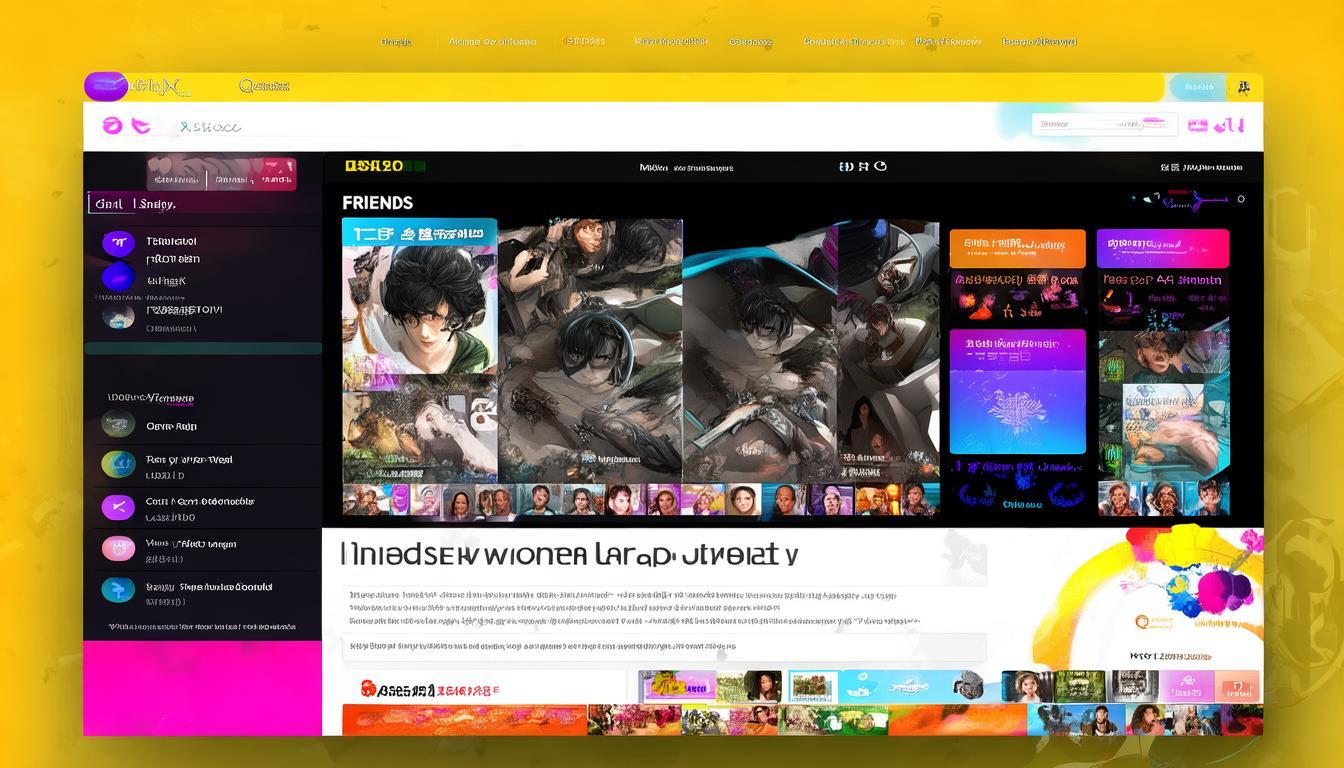Select the blue glowing circle sidebar avatar

[x=118, y=279]
